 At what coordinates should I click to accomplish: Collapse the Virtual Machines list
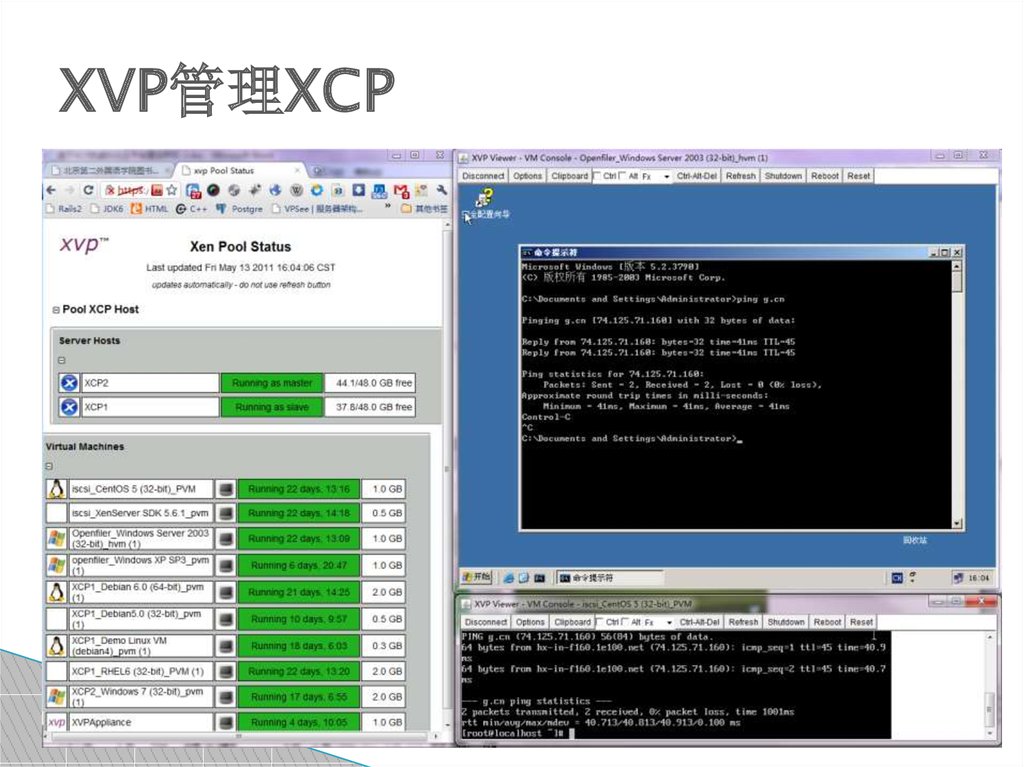(x=49, y=466)
